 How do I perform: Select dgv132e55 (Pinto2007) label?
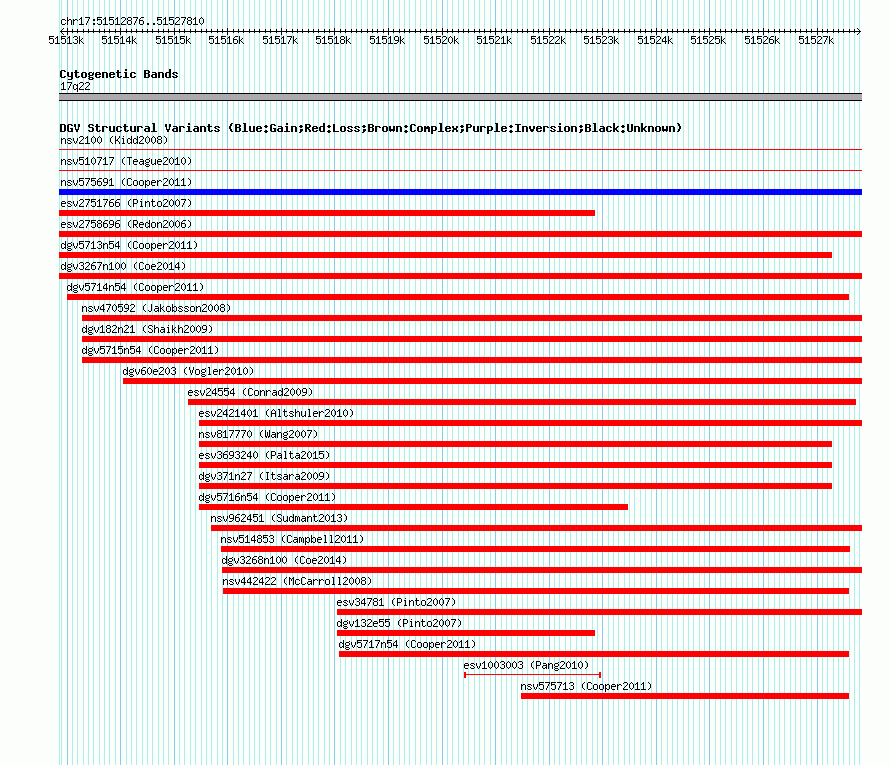pyautogui.click(x=399, y=623)
